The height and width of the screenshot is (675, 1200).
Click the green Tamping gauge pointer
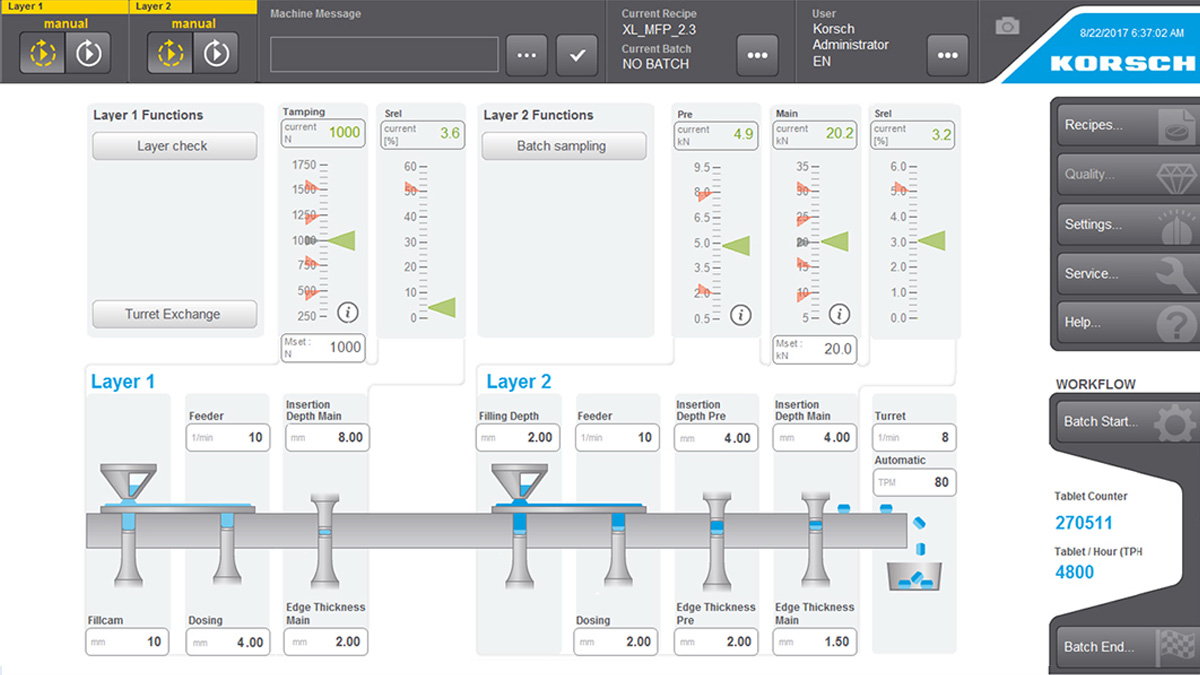342,240
